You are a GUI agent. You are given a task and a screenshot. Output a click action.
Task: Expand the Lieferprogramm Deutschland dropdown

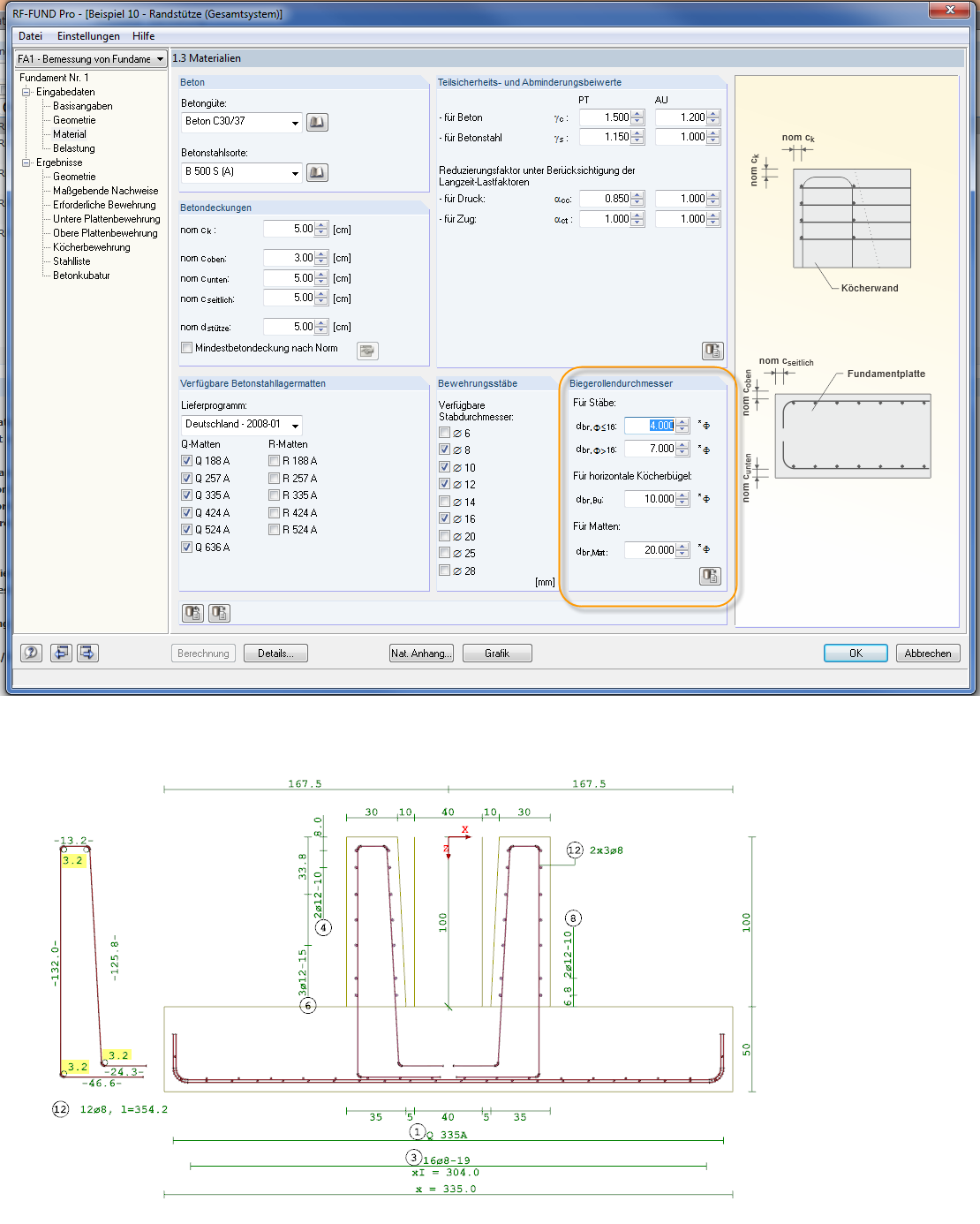(x=295, y=425)
